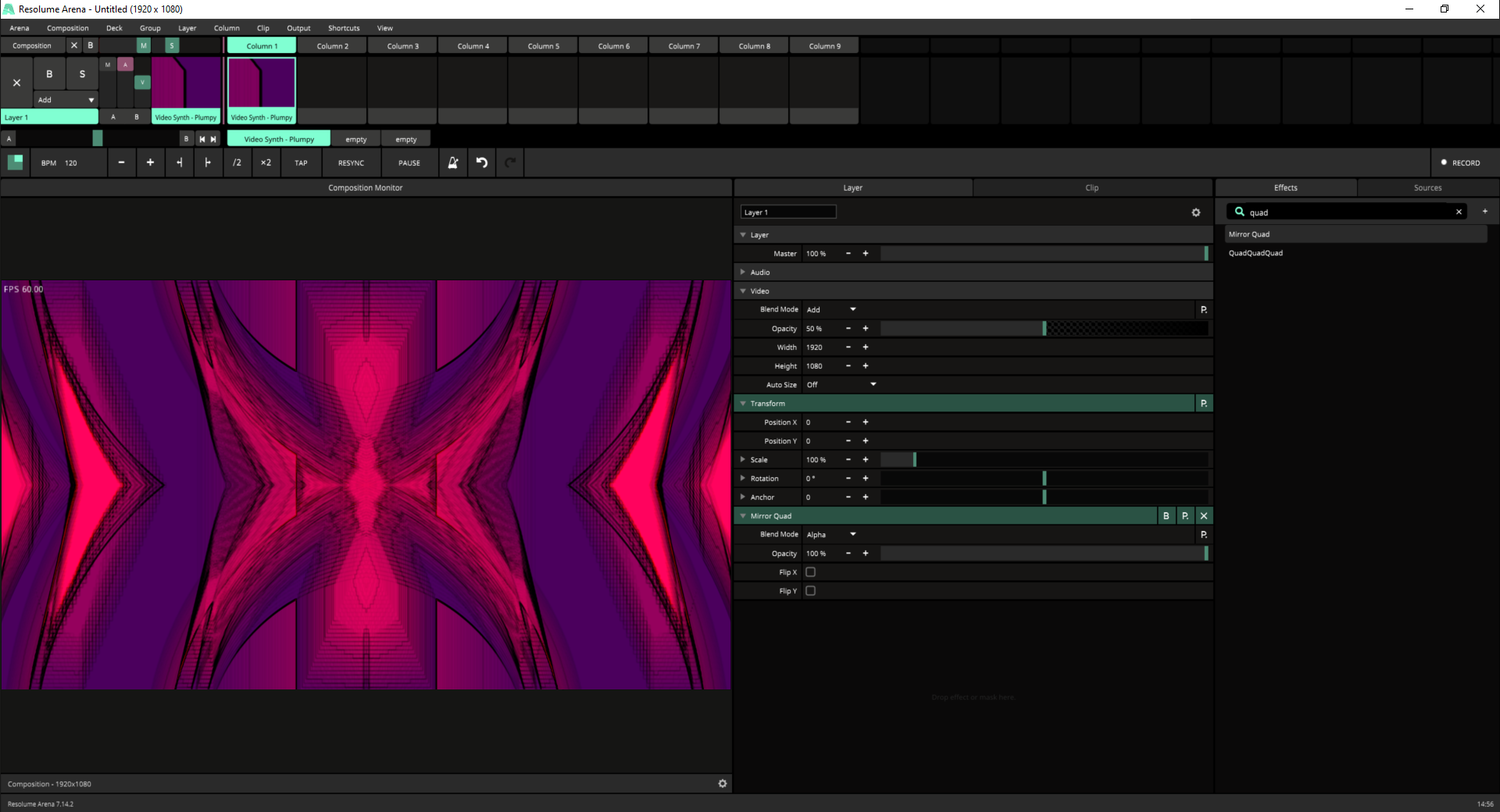Enable the Flip Y checkbox
The image size is (1500, 812).
(x=810, y=591)
